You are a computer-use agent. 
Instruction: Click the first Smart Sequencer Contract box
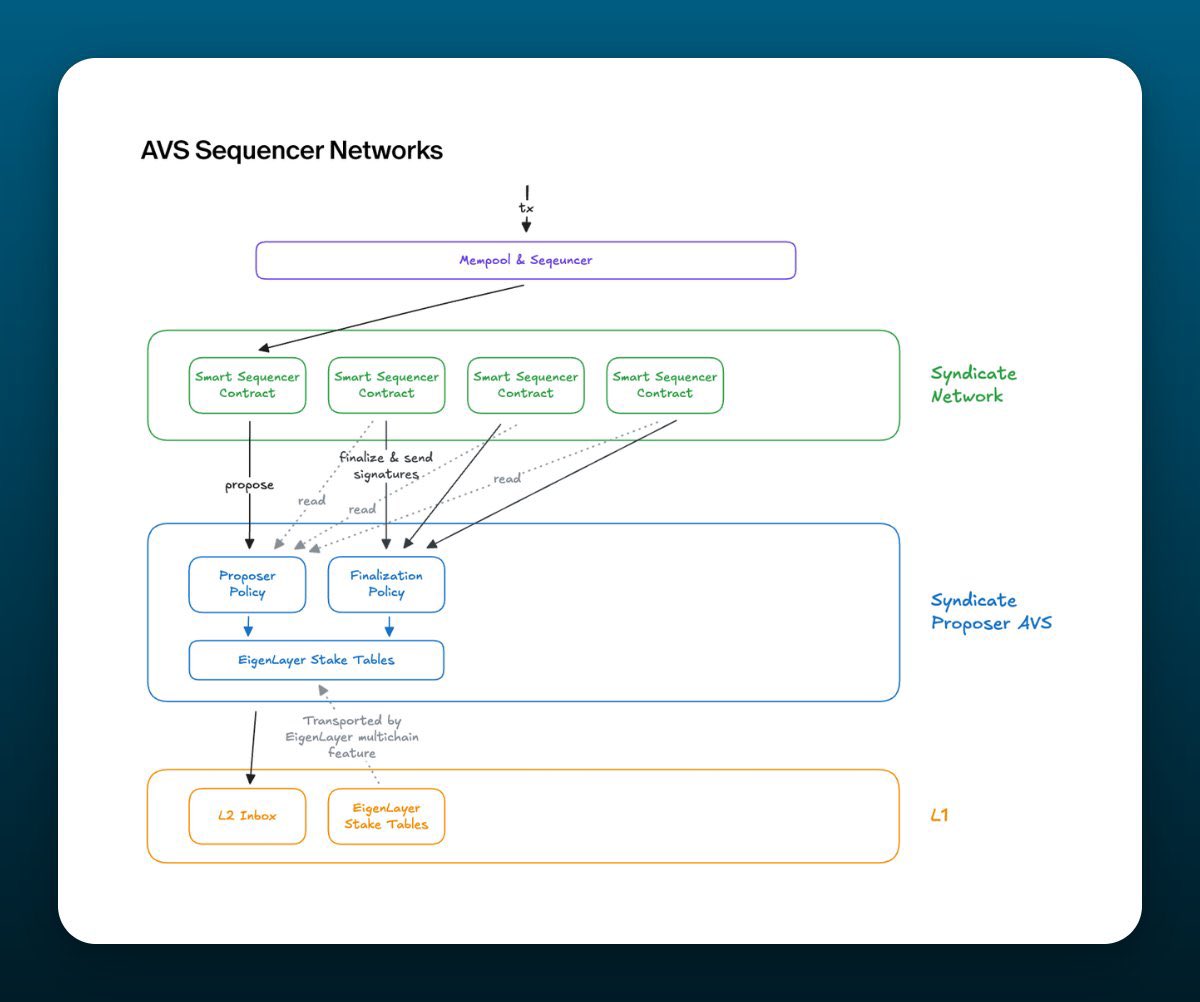(247, 385)
